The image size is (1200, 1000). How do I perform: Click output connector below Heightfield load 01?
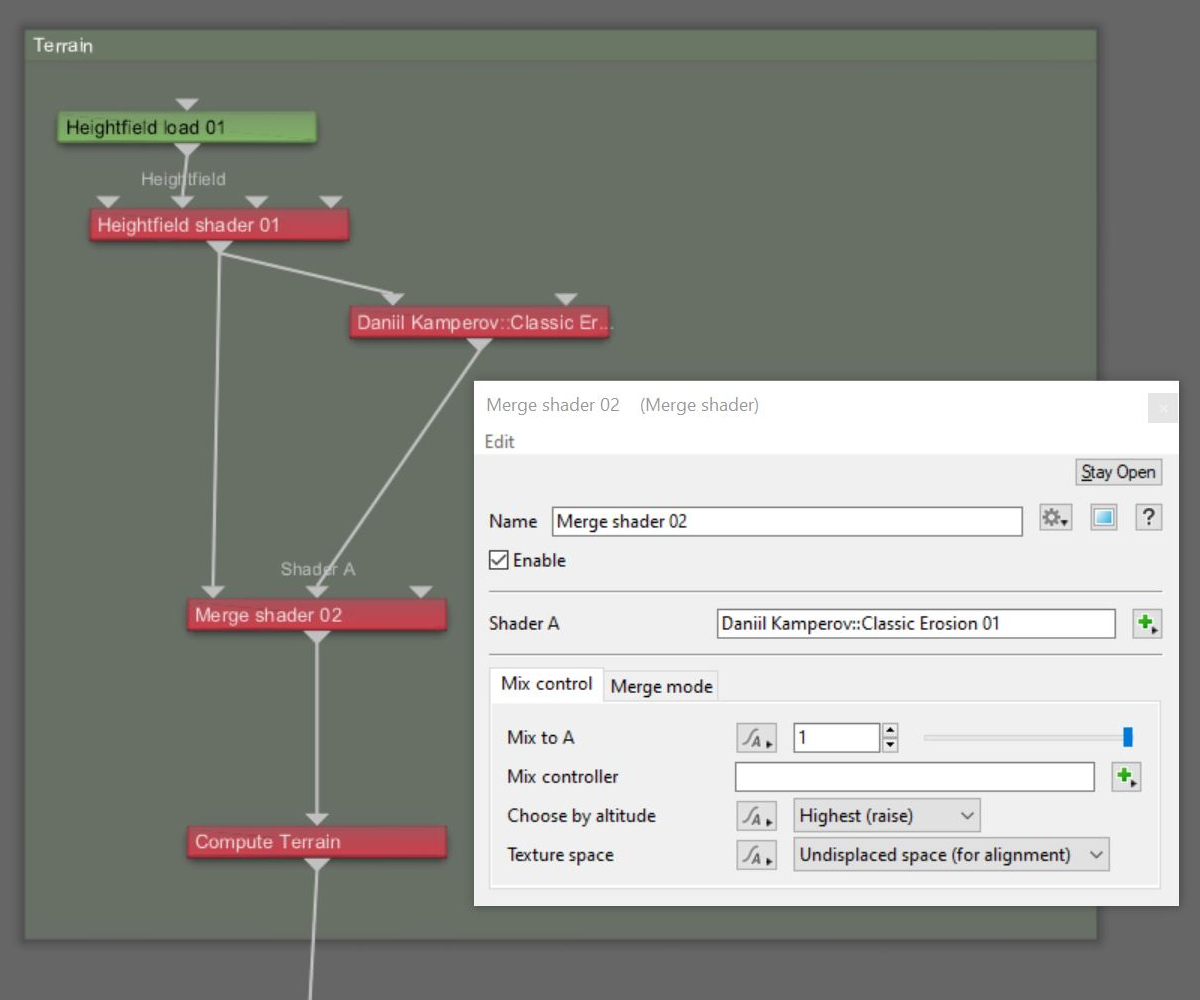187,149
